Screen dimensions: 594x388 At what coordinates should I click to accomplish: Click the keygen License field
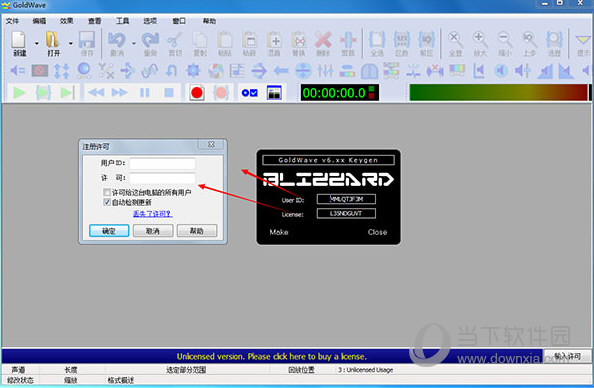point(346,213)
